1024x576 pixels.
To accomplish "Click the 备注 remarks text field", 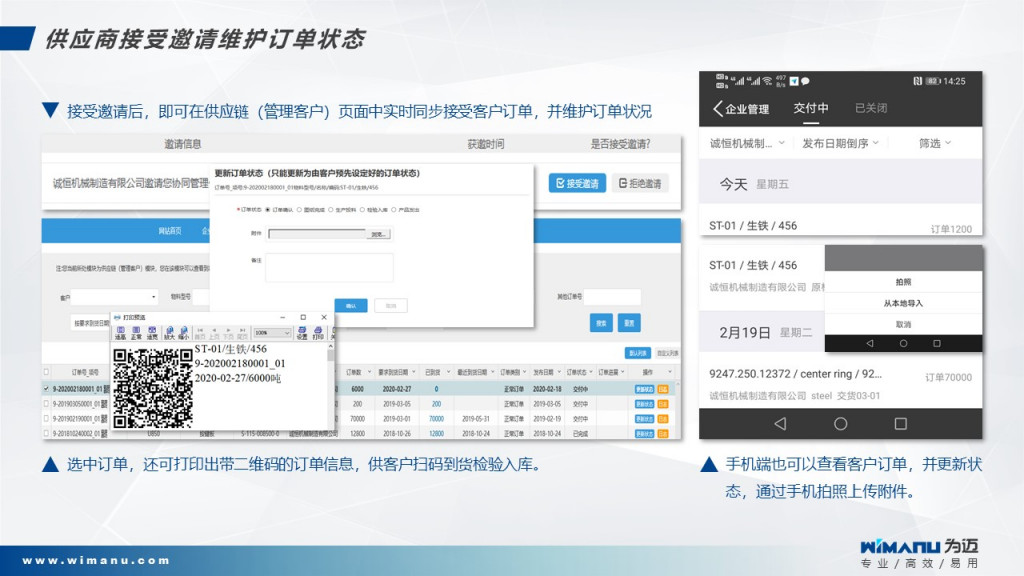I will pos(330,267).
